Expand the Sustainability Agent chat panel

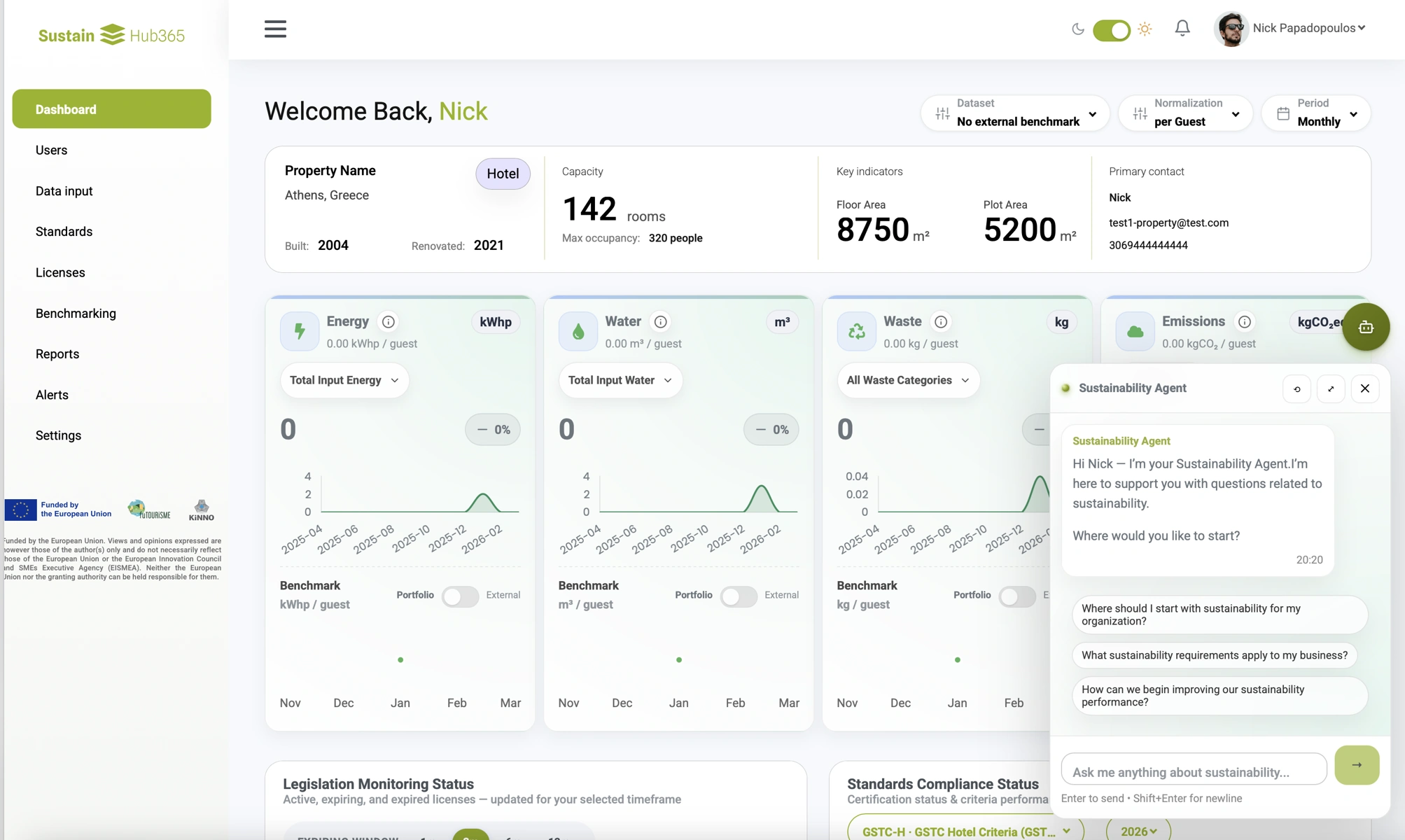tap(1331, 388)
